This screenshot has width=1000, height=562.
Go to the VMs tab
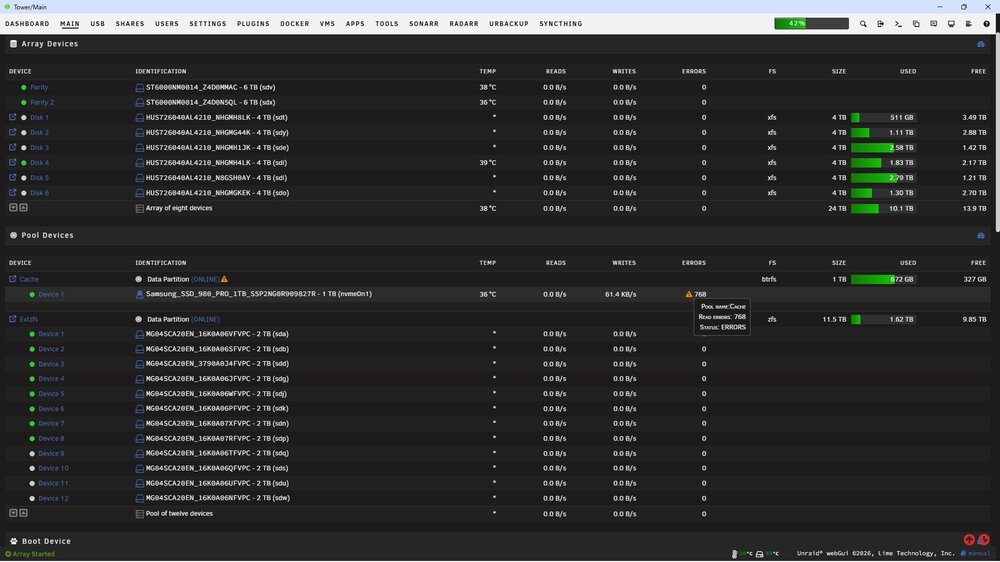pyautogui.click(x=327, y=24)
